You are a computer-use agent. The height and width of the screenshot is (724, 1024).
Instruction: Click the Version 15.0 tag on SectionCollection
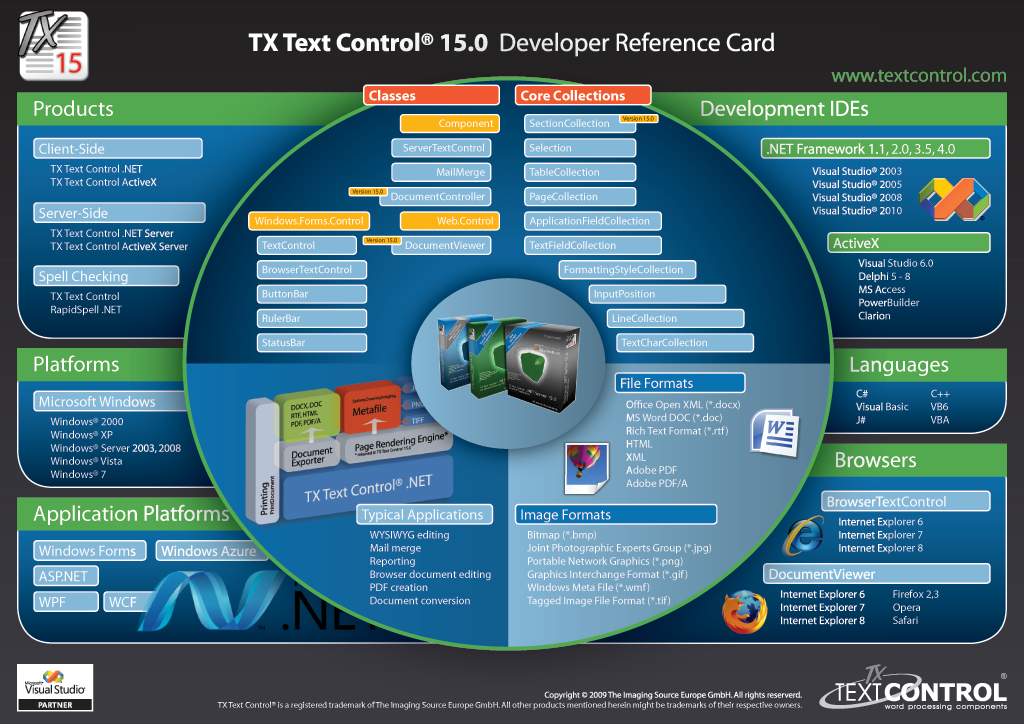638,119
